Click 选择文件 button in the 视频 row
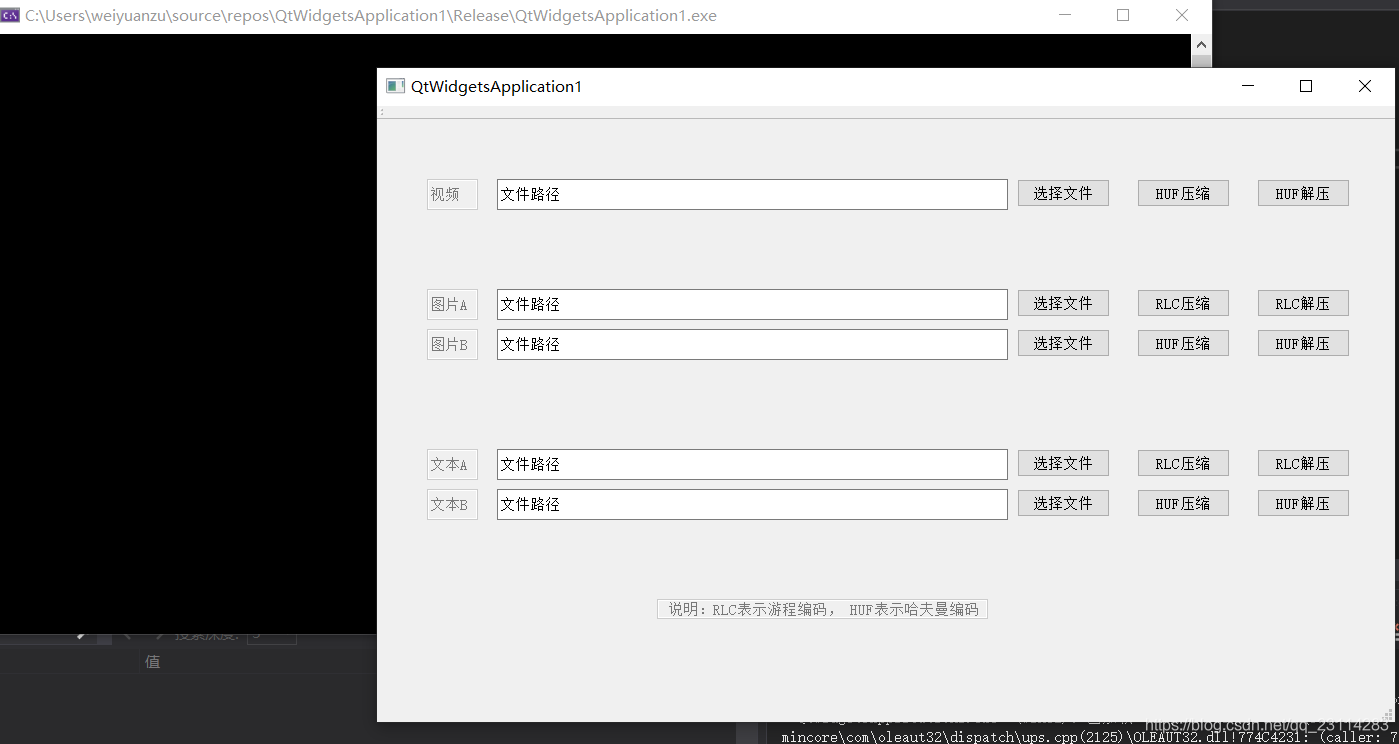Image resolution: width=1399 pixels, height=744 pixels. tap(1062, 193)
